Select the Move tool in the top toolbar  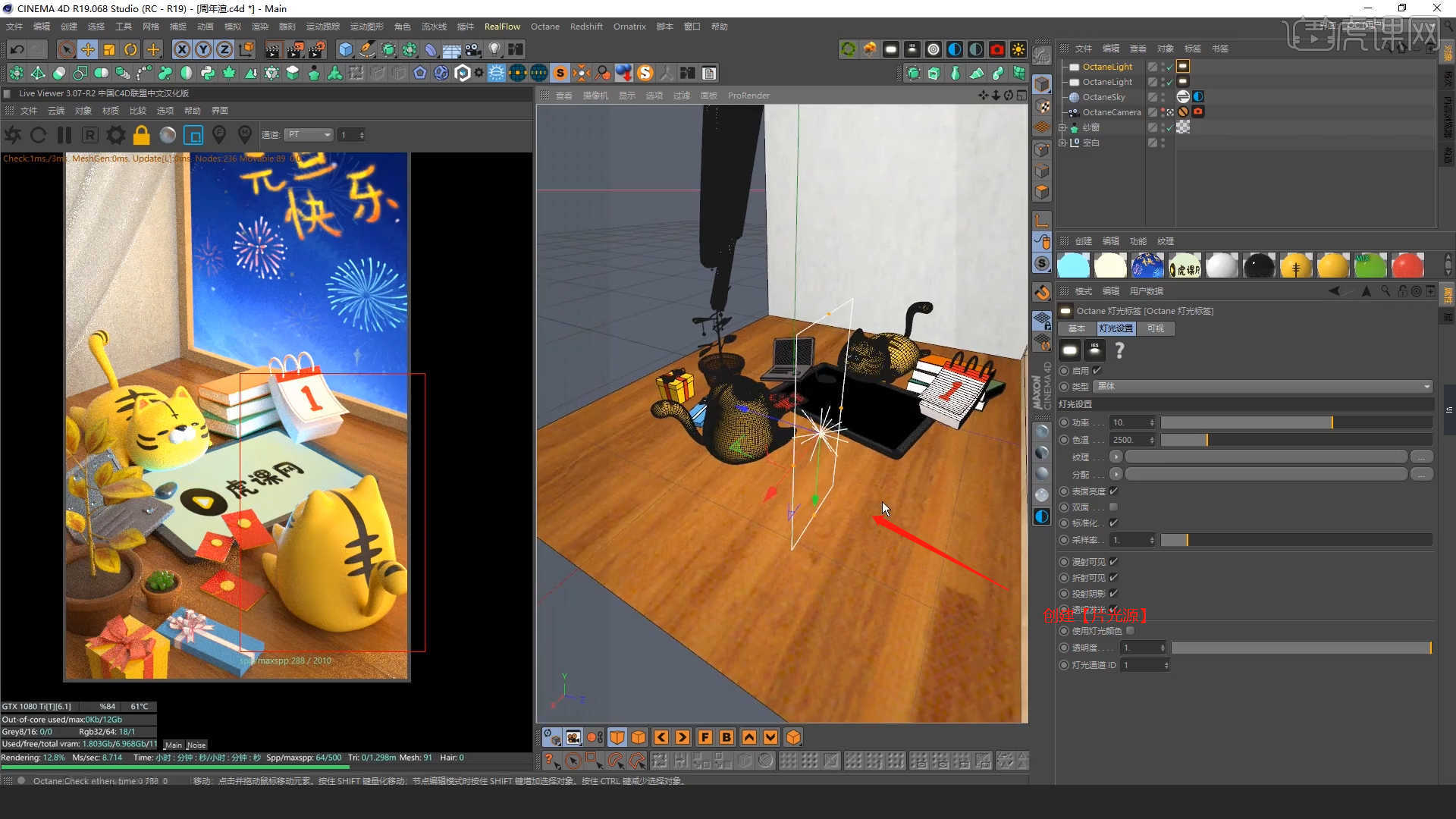(88, 50)
